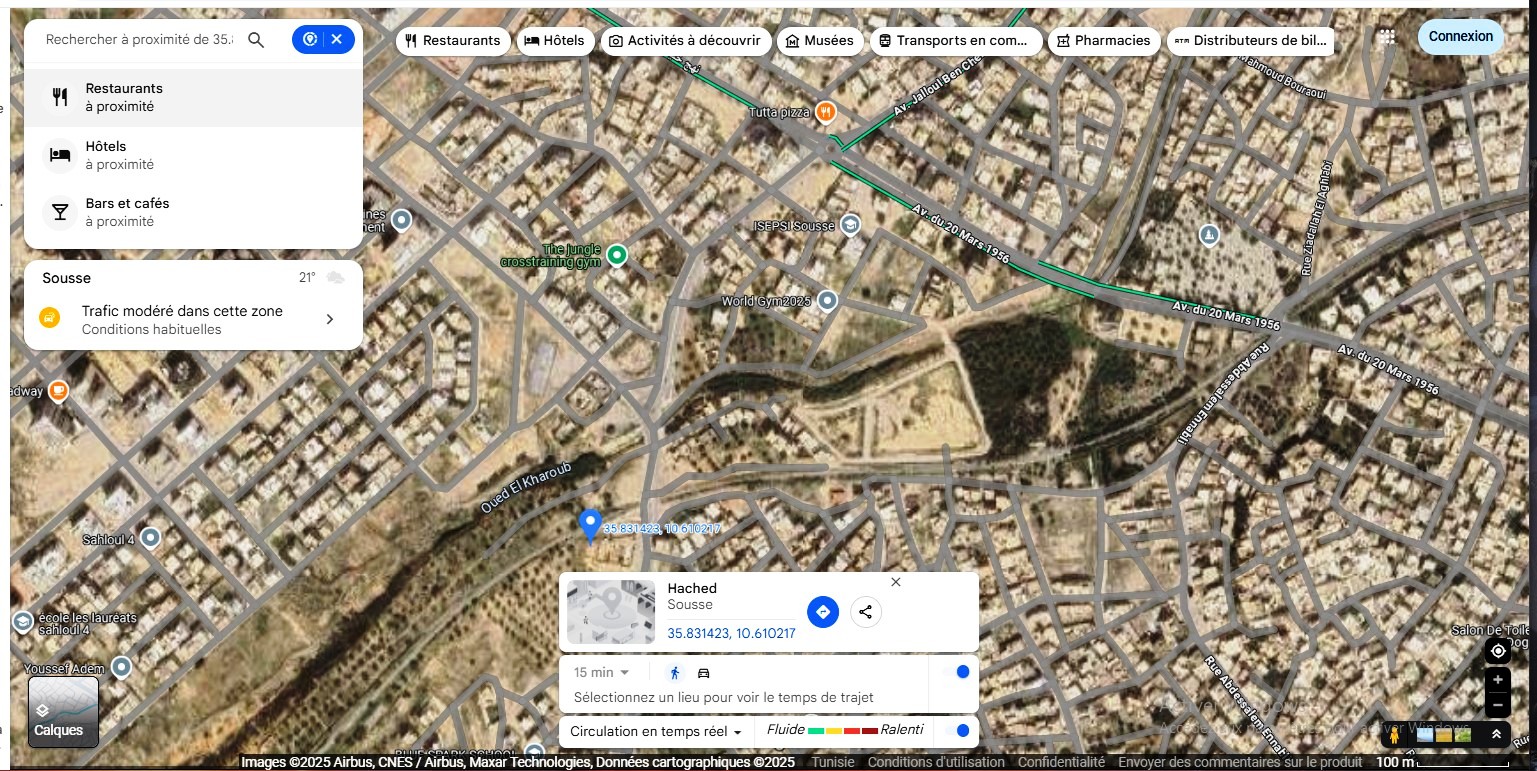Share the Hached location
The image size is (1537, 771).
tap(866, 612)
